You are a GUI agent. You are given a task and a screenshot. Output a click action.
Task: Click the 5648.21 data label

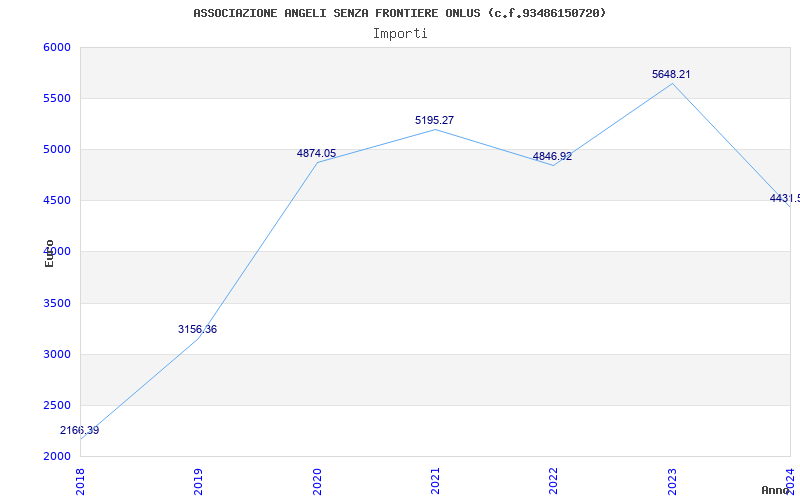671,74
